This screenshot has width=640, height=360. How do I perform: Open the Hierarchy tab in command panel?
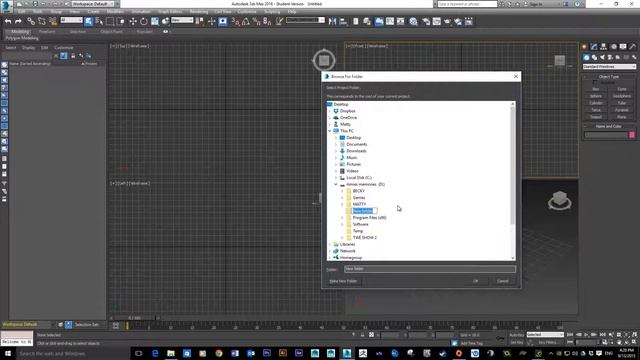tap(603, 47)
